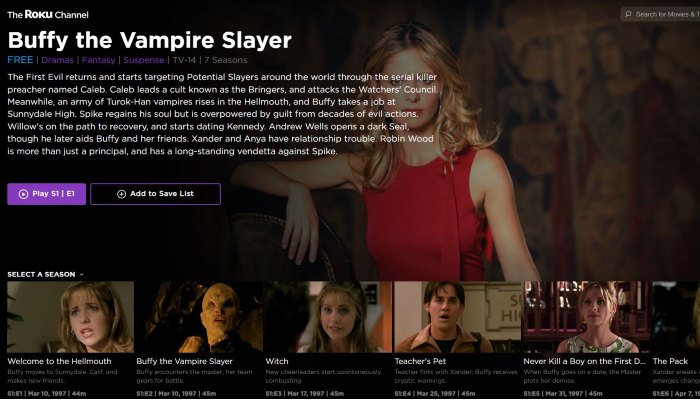
Task: Open the Suspense genre link
Action: click(144, 60)
